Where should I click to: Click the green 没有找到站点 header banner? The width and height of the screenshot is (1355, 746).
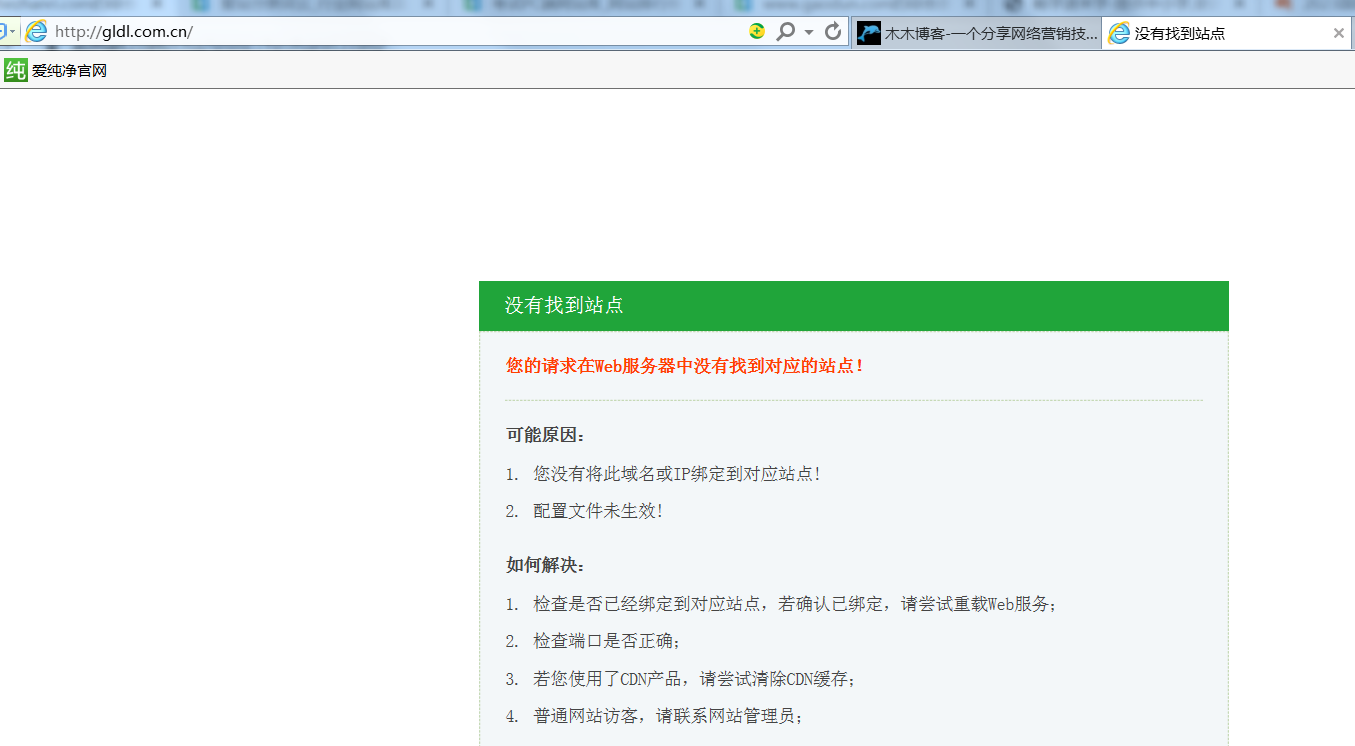pyautogui.click(x=853, y=305)
